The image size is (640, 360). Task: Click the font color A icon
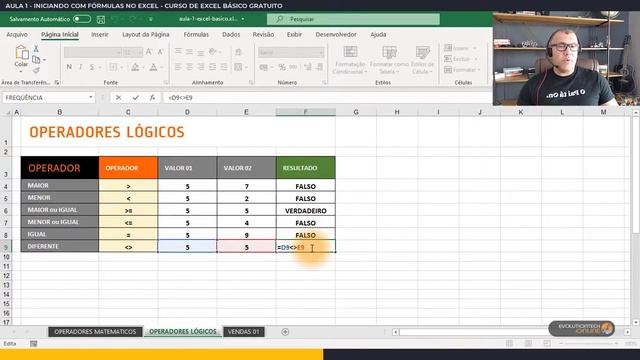point(153,67)
